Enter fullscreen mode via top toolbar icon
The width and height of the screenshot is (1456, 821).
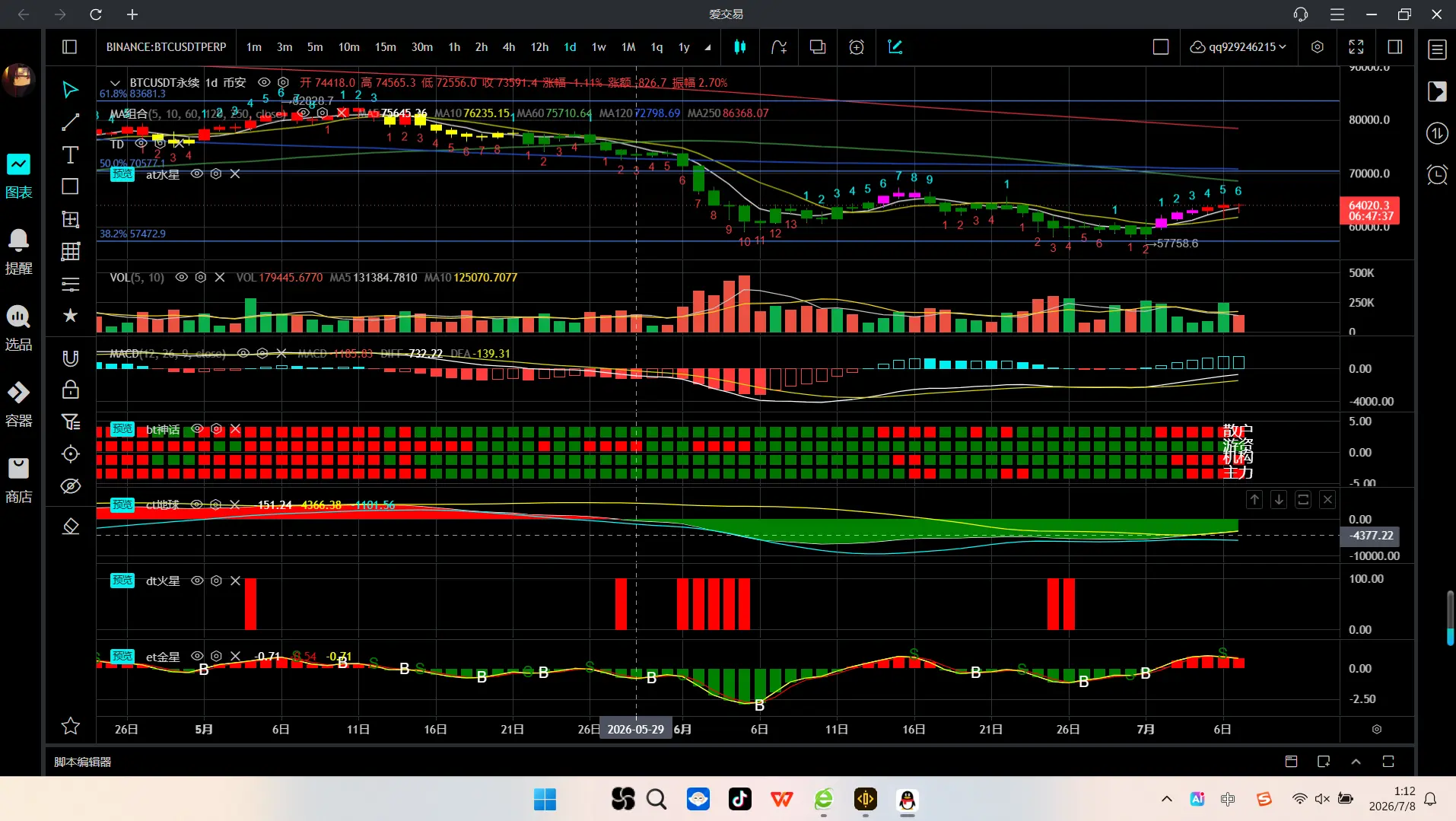click(x=1356, y=47)
